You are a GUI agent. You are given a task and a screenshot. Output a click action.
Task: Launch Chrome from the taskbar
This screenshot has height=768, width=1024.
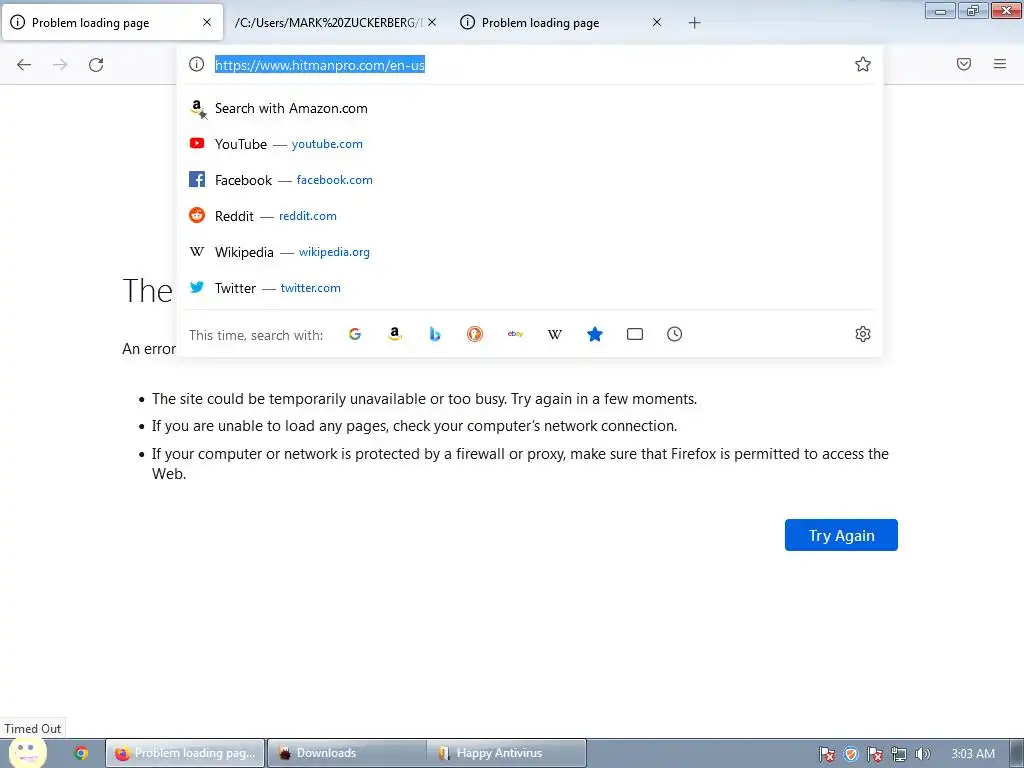coord(81,753)
